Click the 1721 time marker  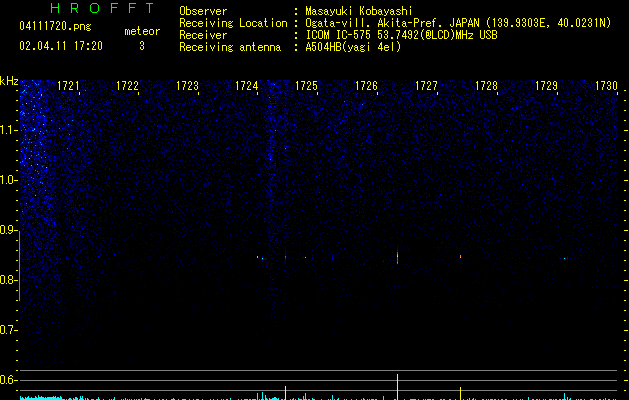tap(68, 86)
